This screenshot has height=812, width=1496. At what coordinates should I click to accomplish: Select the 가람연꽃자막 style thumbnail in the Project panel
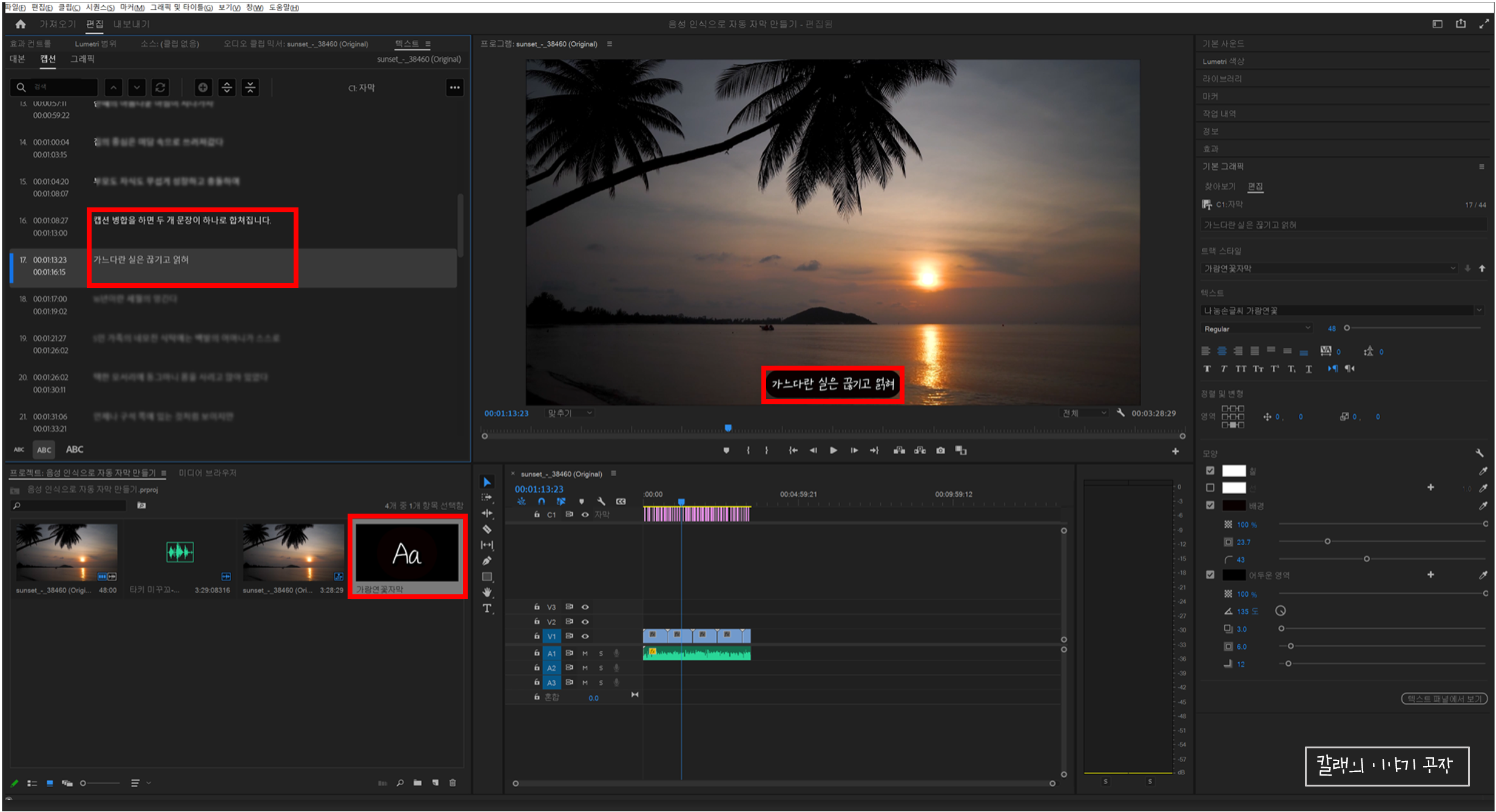click(x=406, y=553)
